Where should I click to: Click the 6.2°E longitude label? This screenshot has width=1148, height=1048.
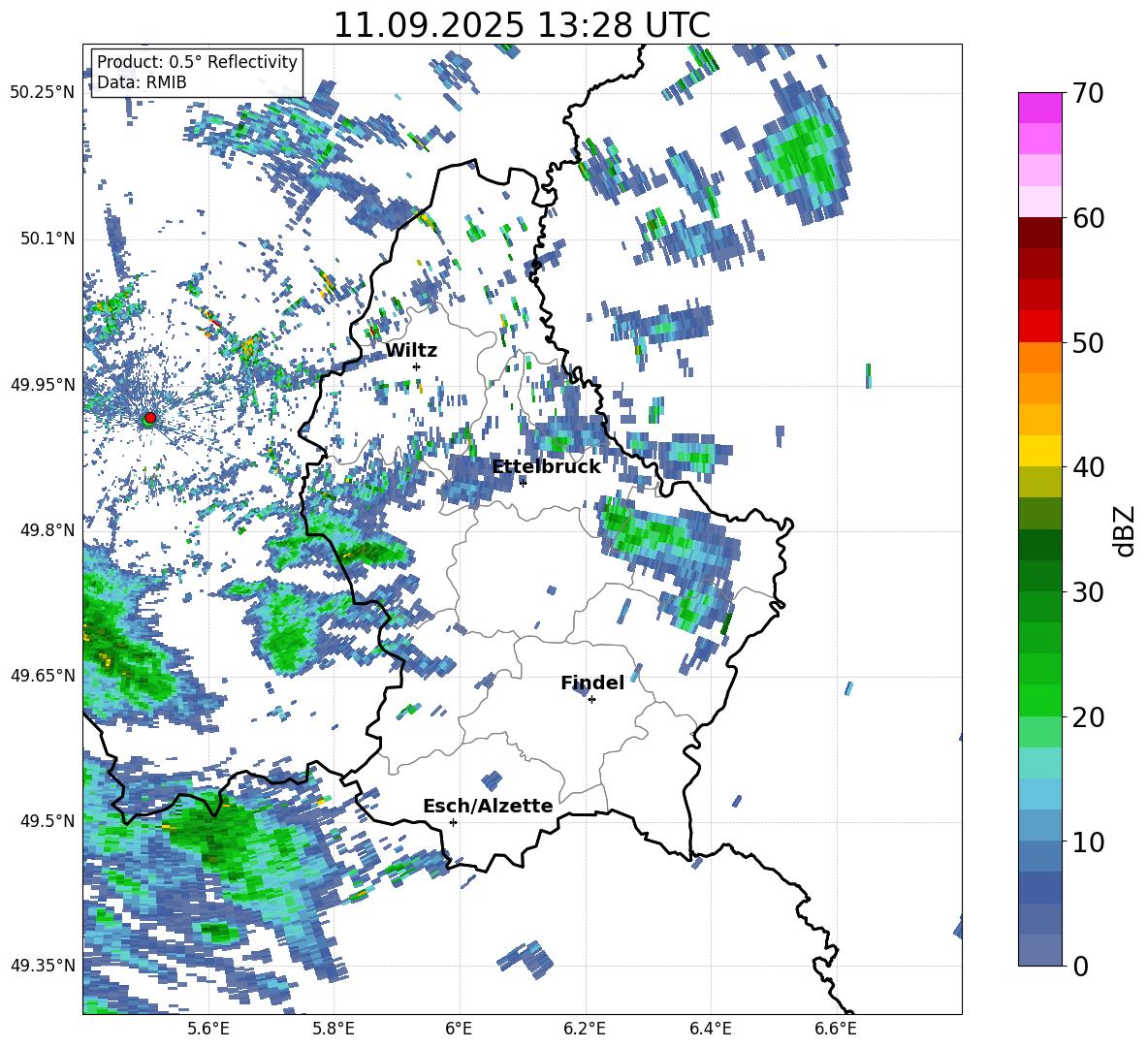click(585, 1029)
